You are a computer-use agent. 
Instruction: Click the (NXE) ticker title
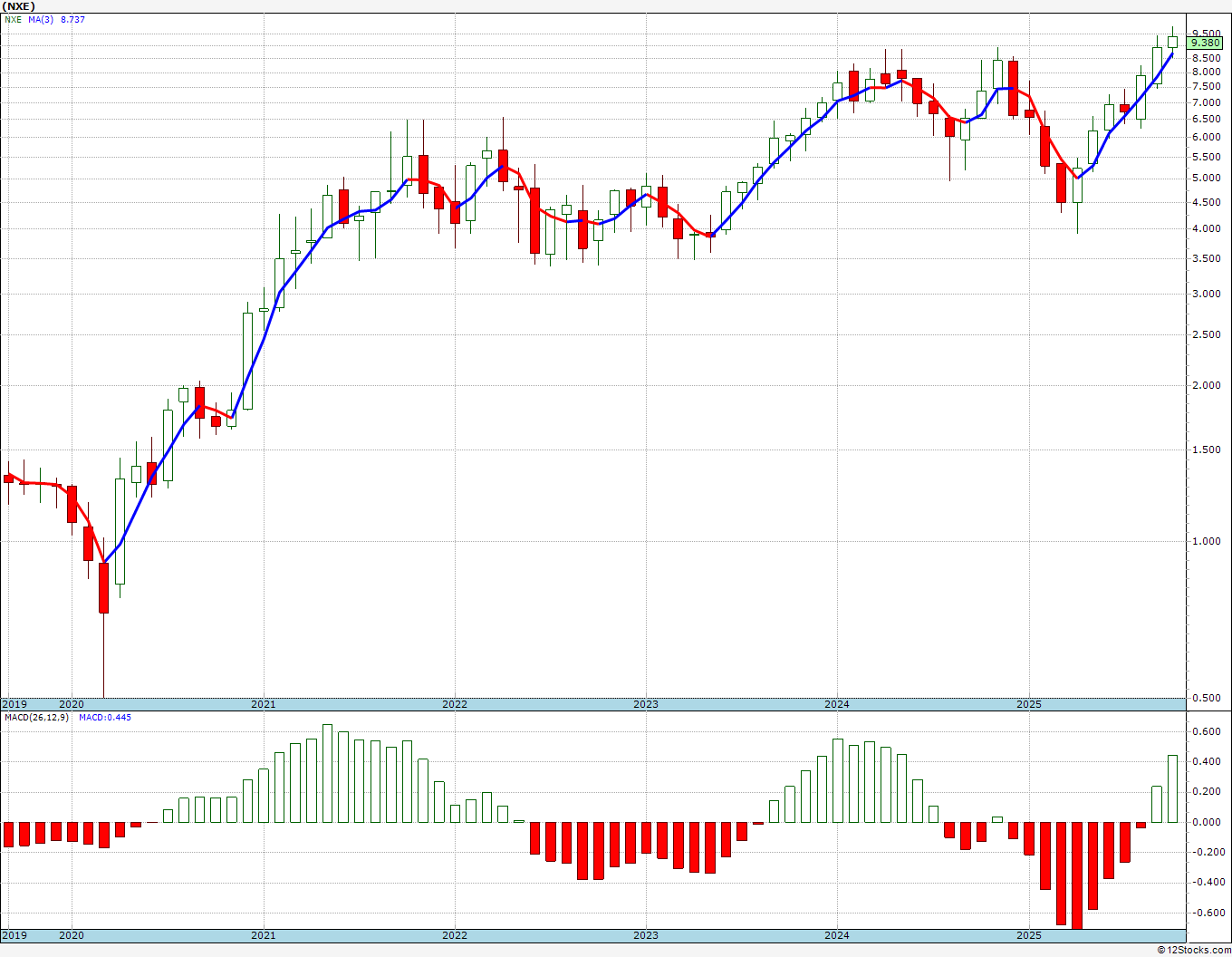click(x=20, y=5)
